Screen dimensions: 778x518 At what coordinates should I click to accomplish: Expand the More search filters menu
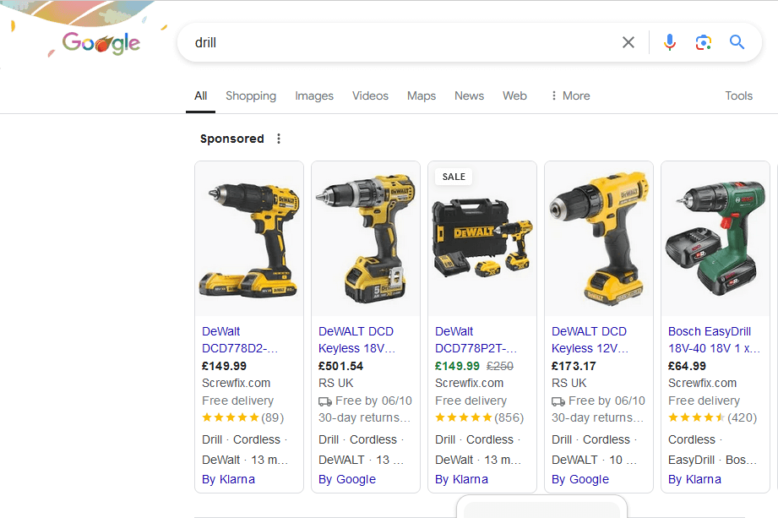570,96
